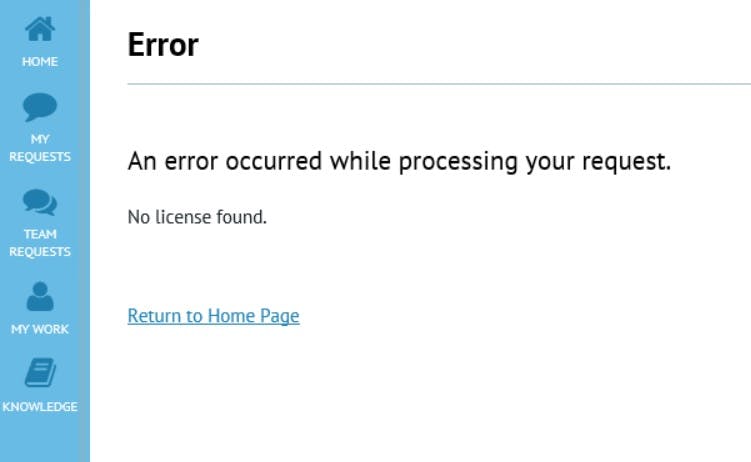Click the Home house icon
This screenshot has width=751, height=462.
[40, 29]
